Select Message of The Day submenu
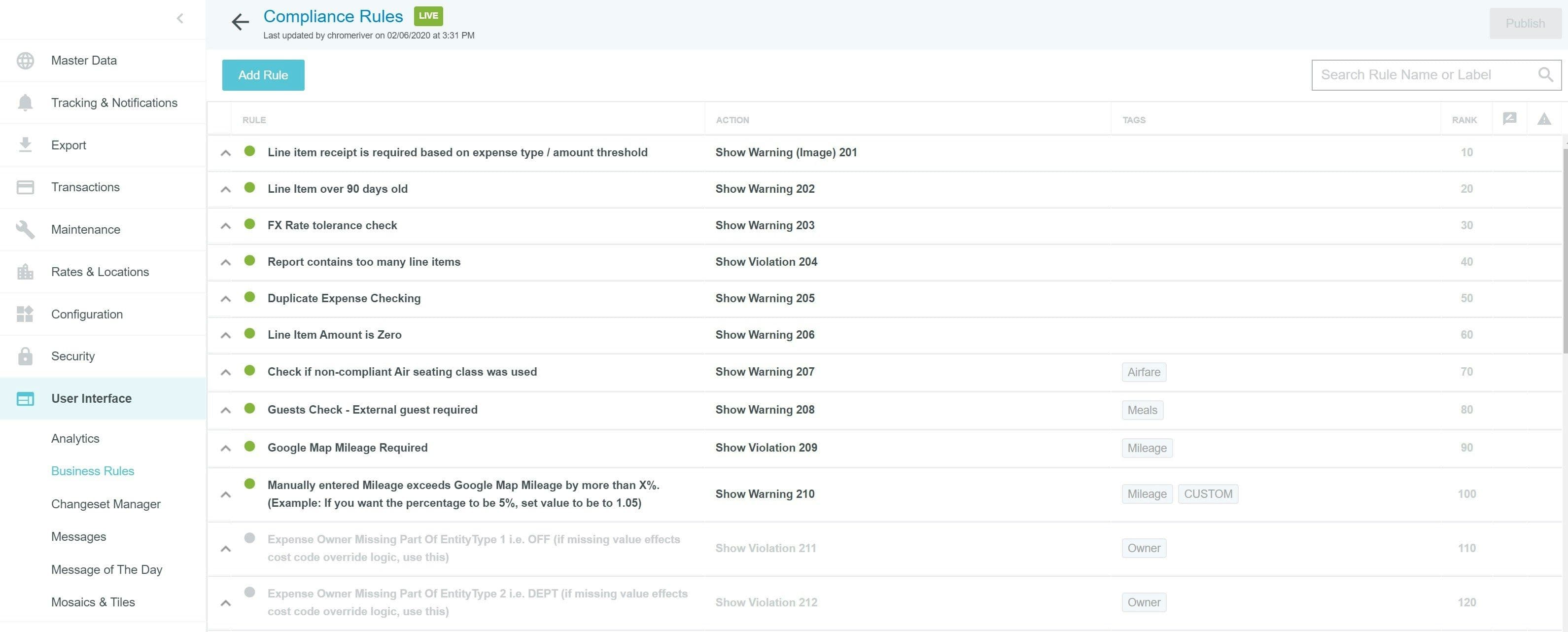Screen dimensions: 1568x632 point(106,570)
